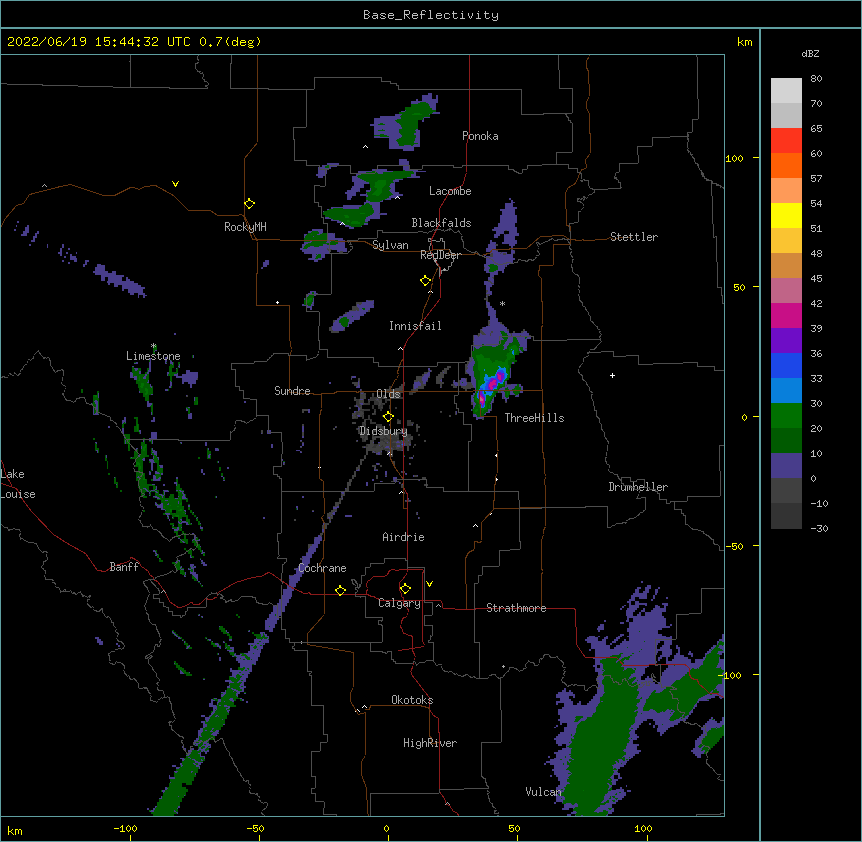Click the Lake Louise label
The height and width of the screenshot is (842, 862).
coord(18,484)
